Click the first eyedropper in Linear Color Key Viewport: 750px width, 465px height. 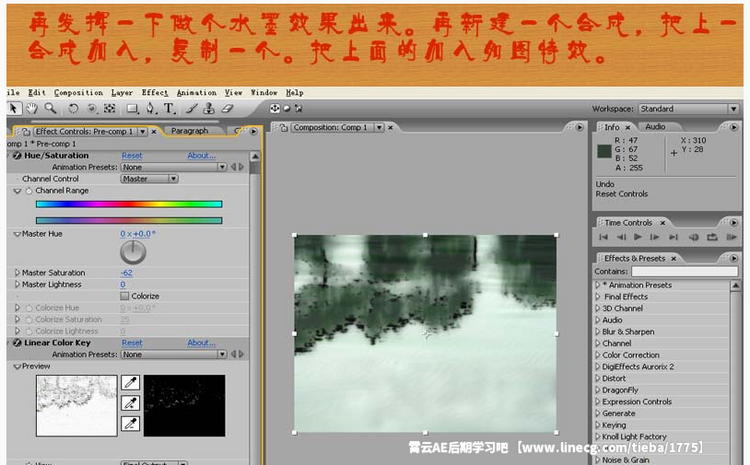click(131, 382)
